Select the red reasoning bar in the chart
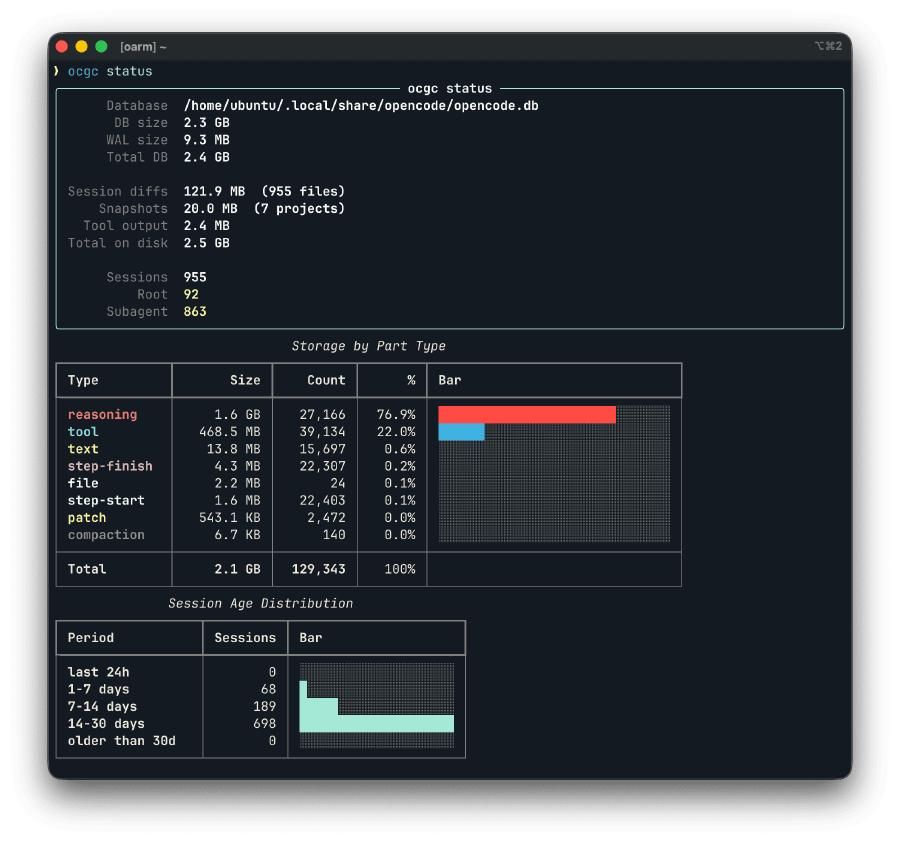900x843 pixels. 525,413
